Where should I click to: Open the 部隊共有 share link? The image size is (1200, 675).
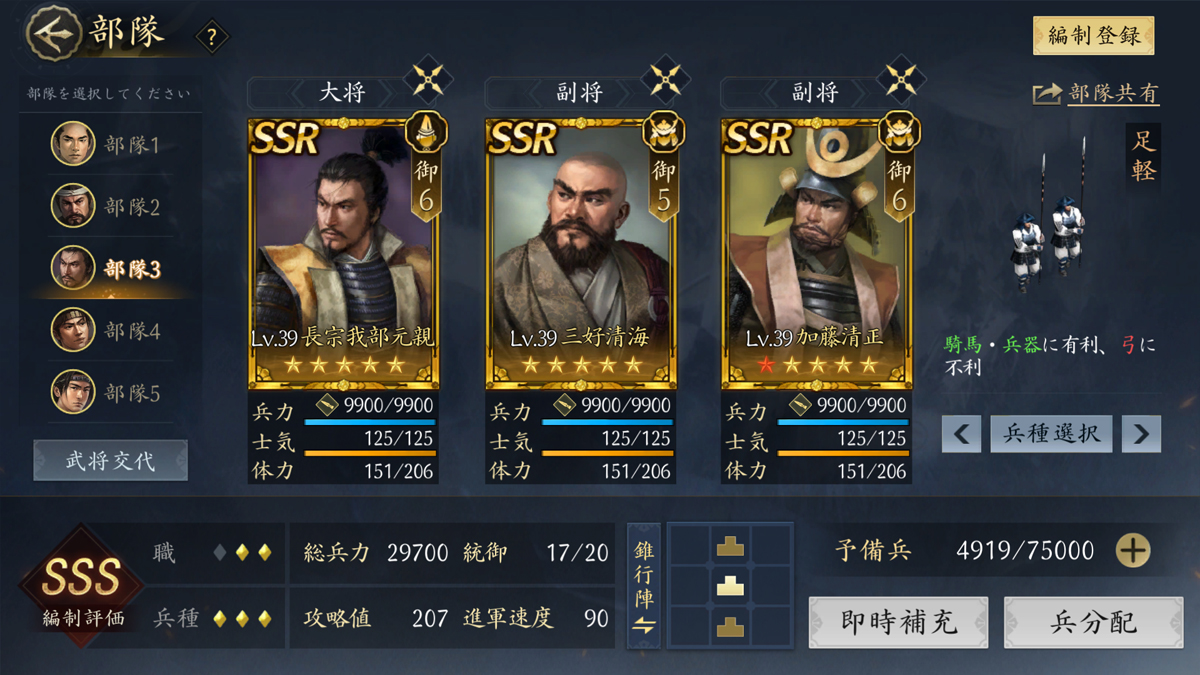coord(1095,93)
